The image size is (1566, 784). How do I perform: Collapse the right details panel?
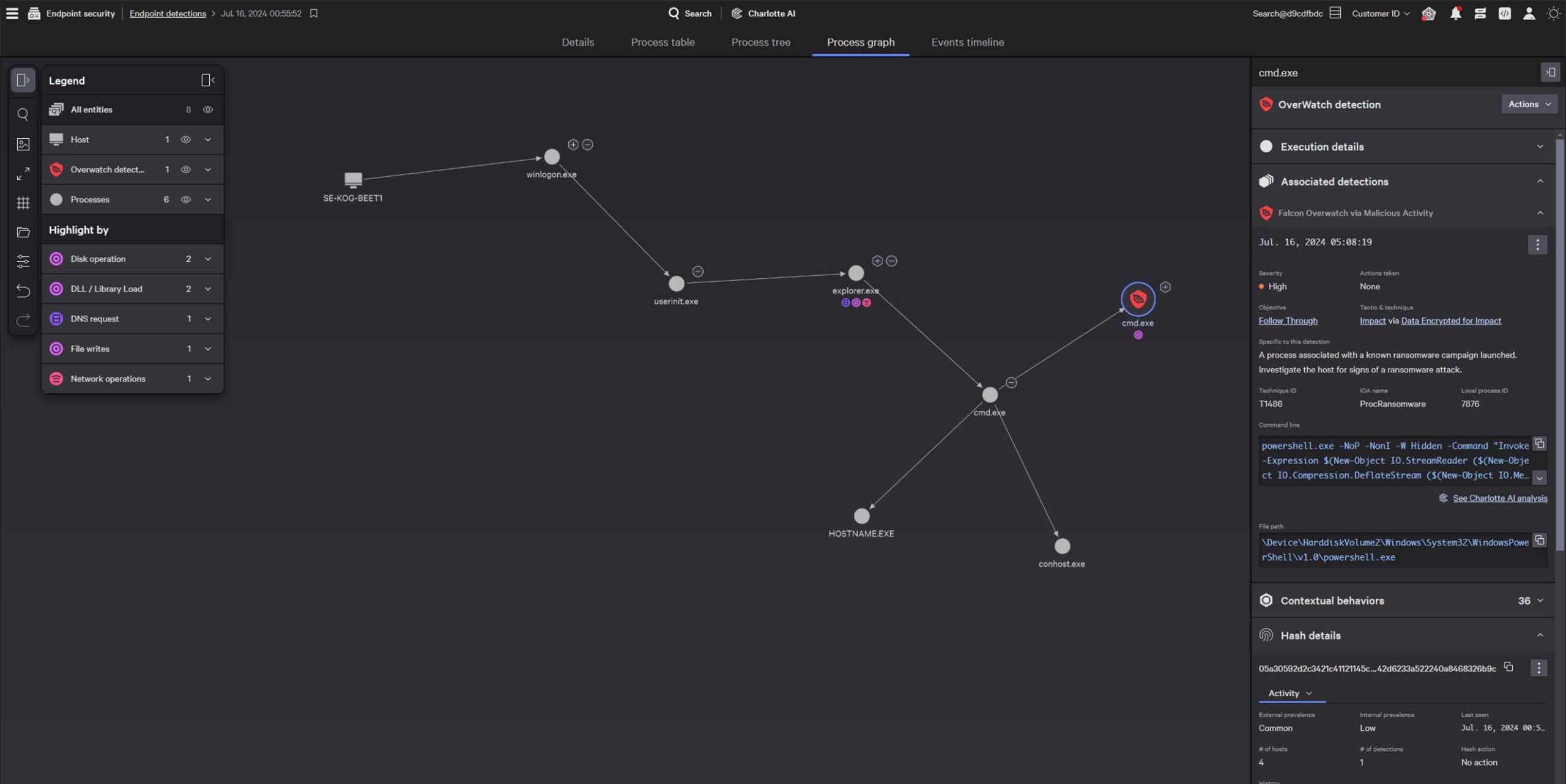pyautogui.click(x=1549, y=72)
